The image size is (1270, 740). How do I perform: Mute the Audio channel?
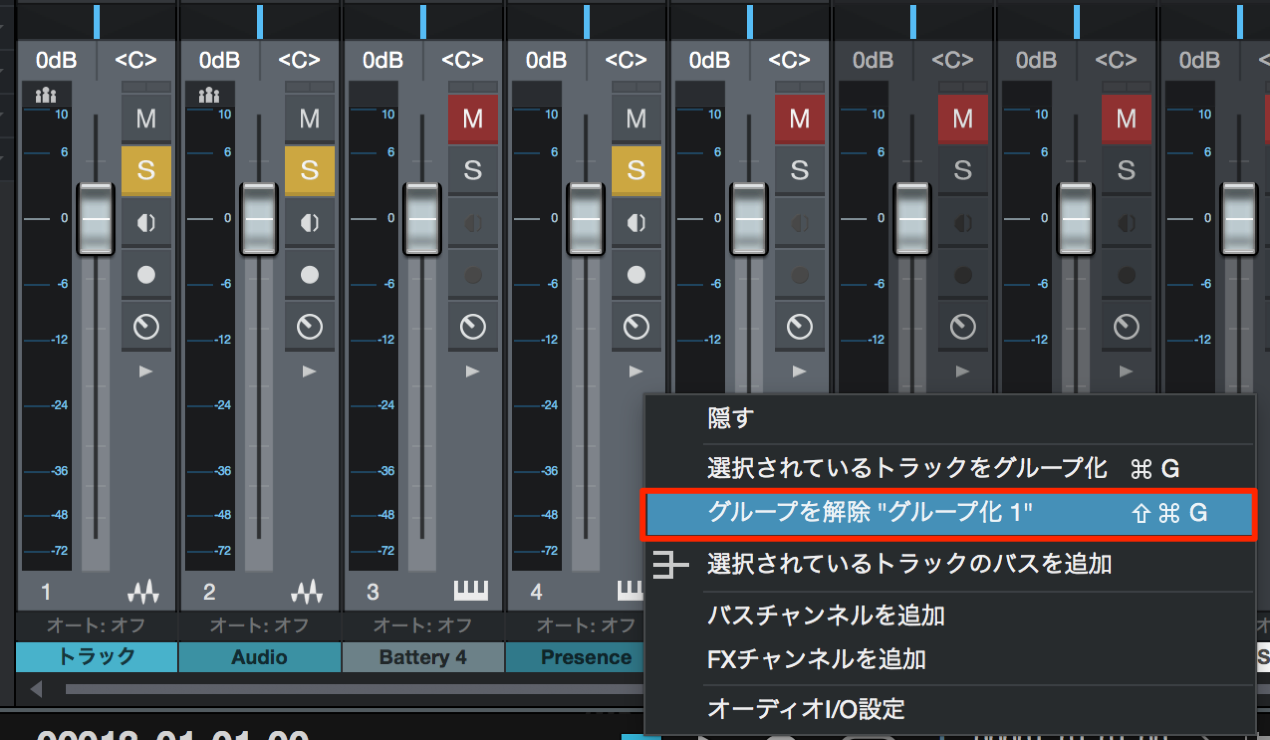click(309, 118)
